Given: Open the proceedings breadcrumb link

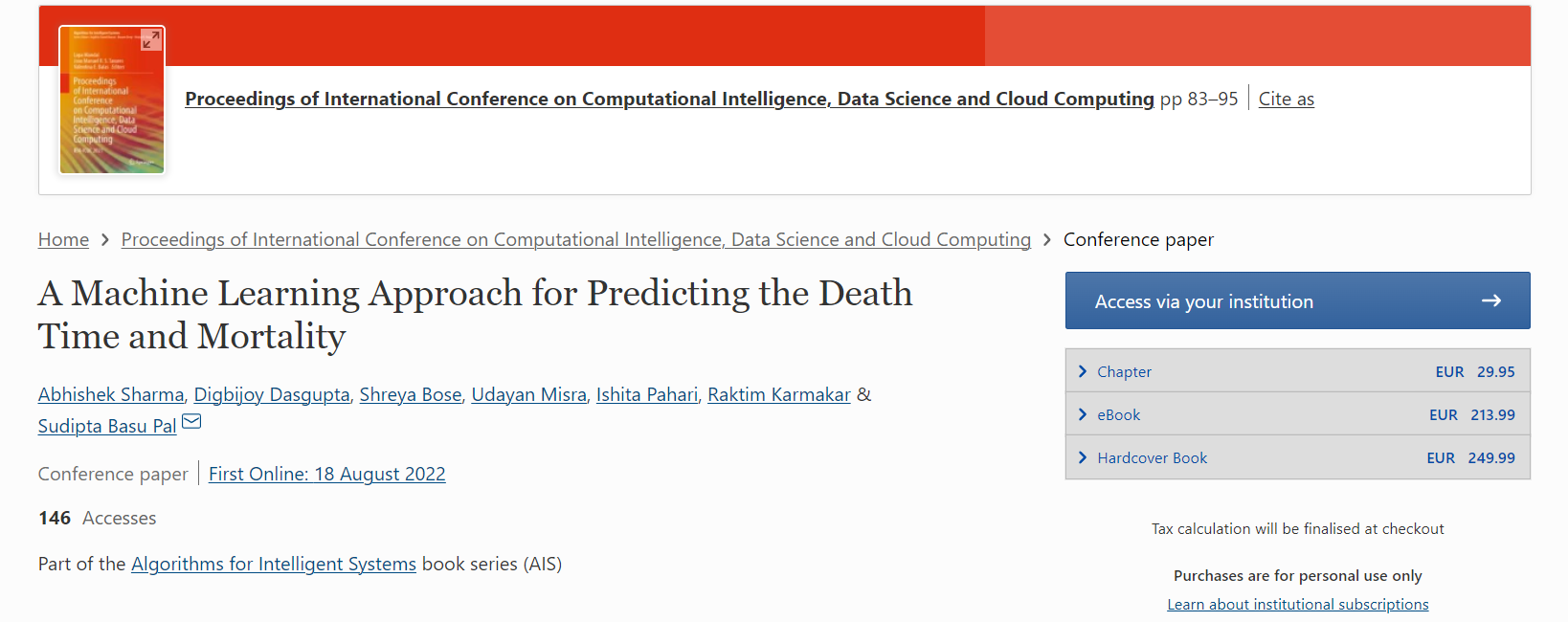Looking at the screenshot, I should [x=575, y=239].
